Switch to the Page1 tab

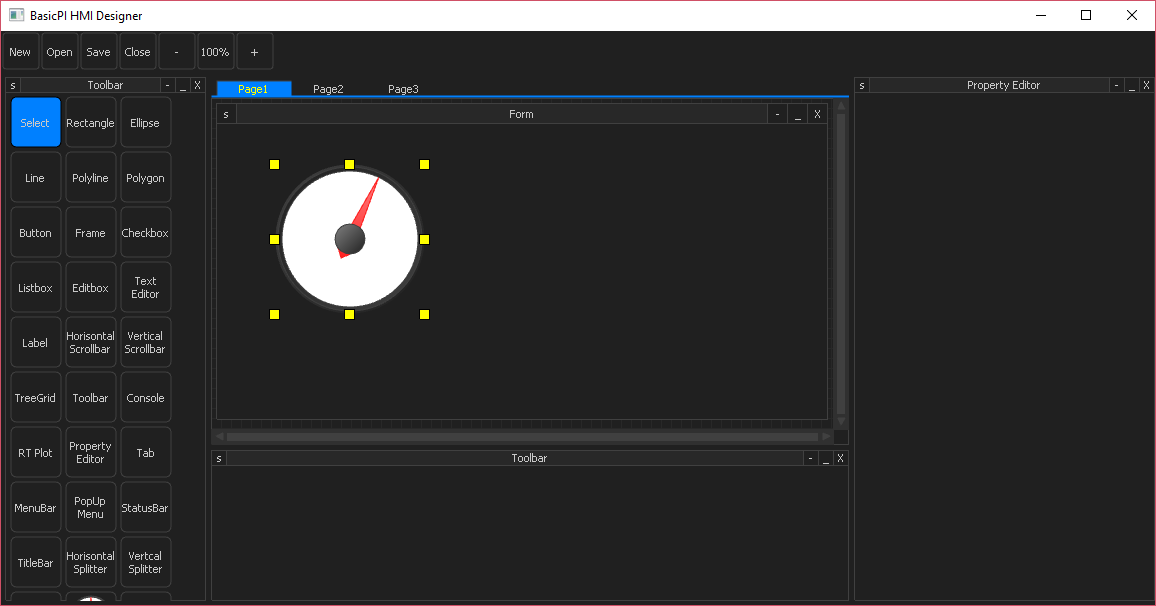pyautogui.click(x=254, y=88)
